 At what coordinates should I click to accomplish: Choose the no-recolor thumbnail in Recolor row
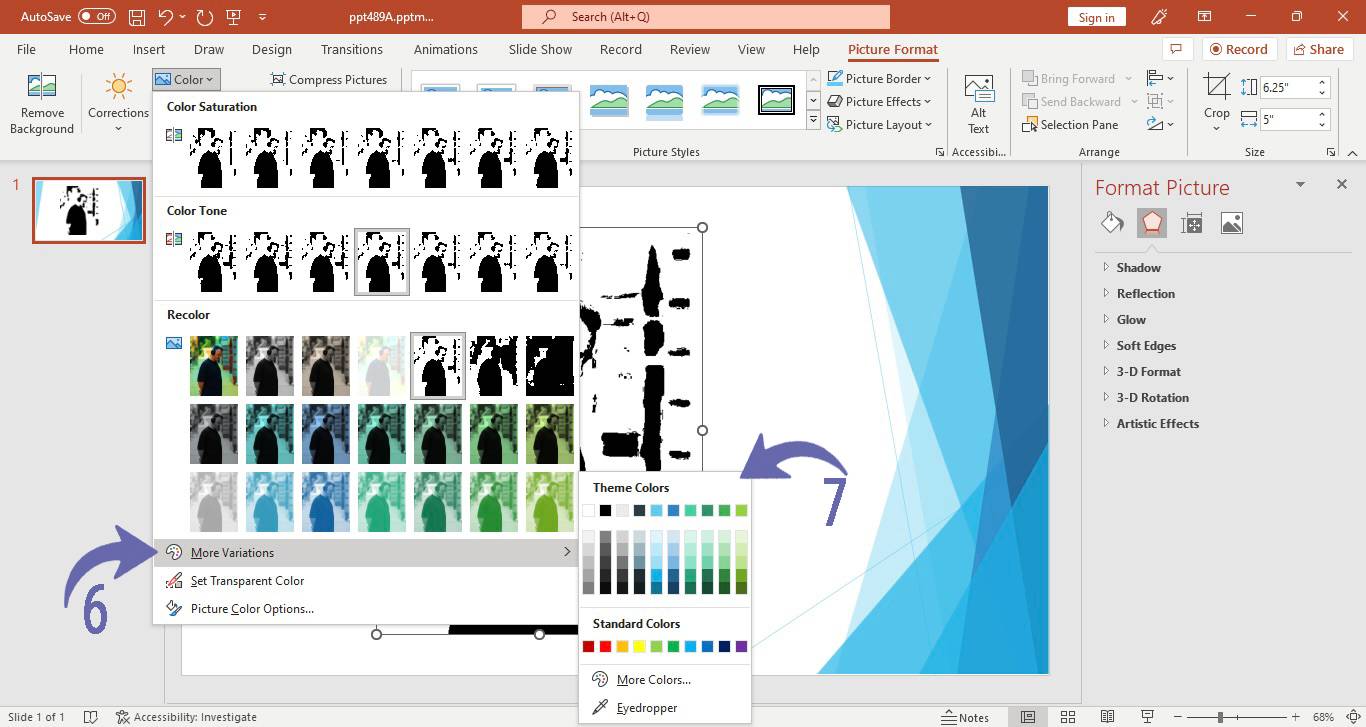pyautogui.click(x=214, y=366)
